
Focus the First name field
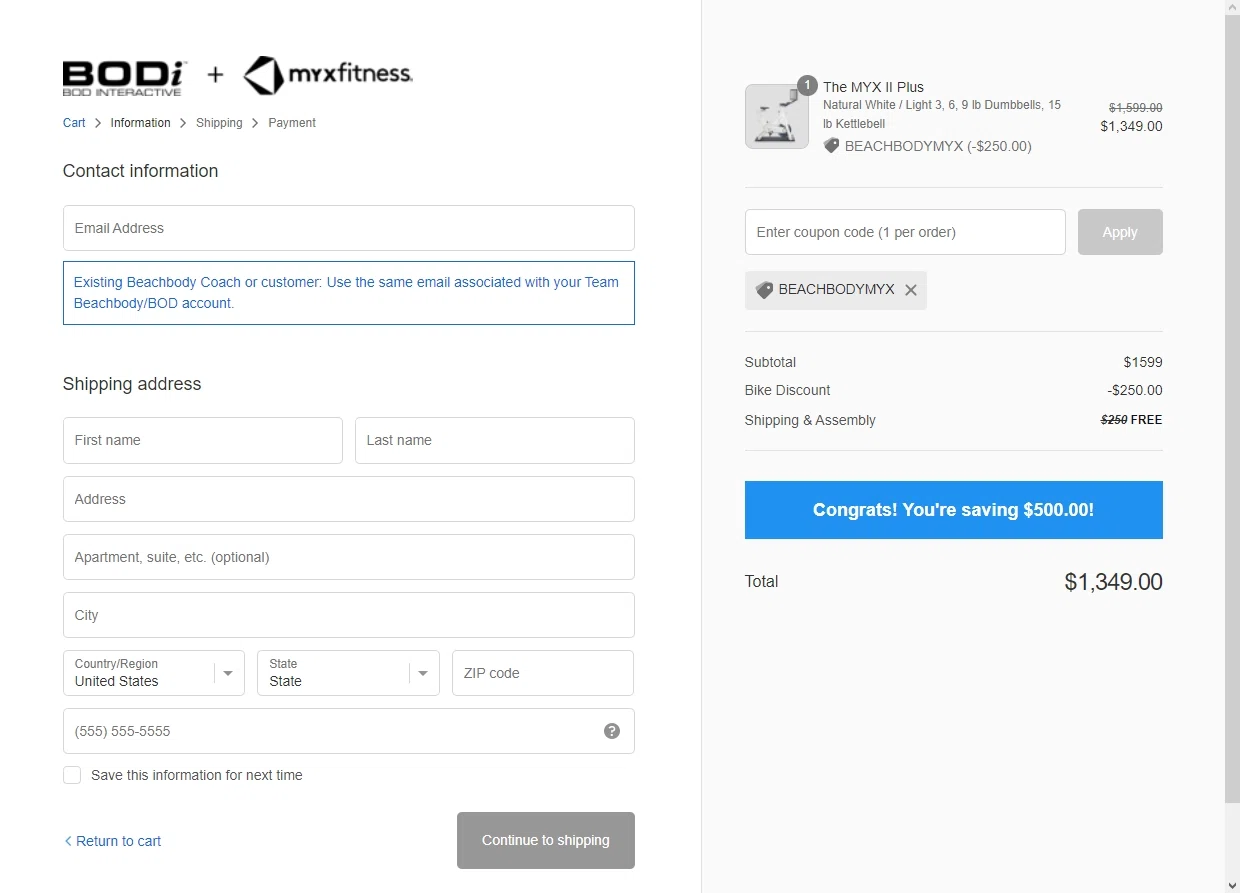[203, 440]
